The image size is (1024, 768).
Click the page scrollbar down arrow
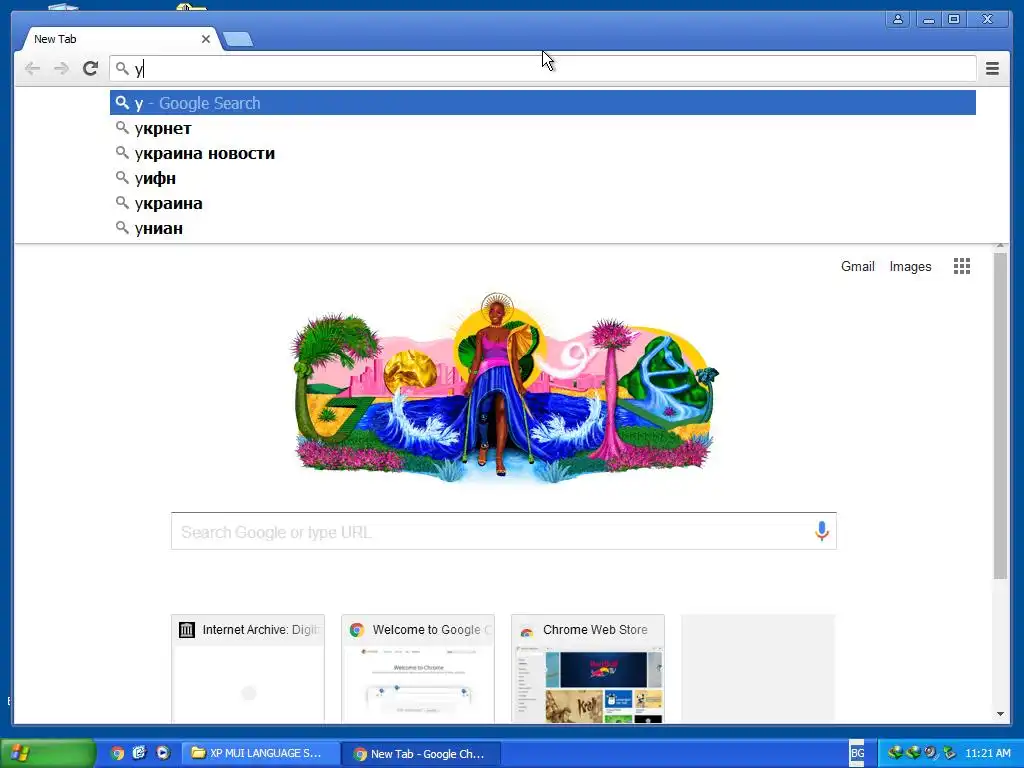click(1000, 714)
